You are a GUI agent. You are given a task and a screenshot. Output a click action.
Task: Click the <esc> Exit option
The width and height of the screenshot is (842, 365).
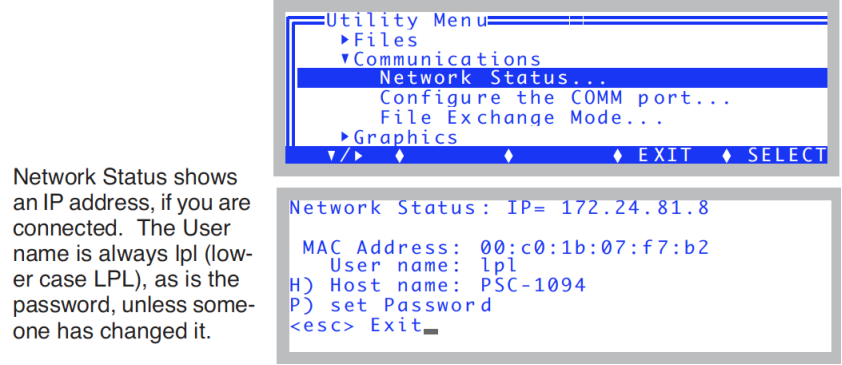point(357,325)
